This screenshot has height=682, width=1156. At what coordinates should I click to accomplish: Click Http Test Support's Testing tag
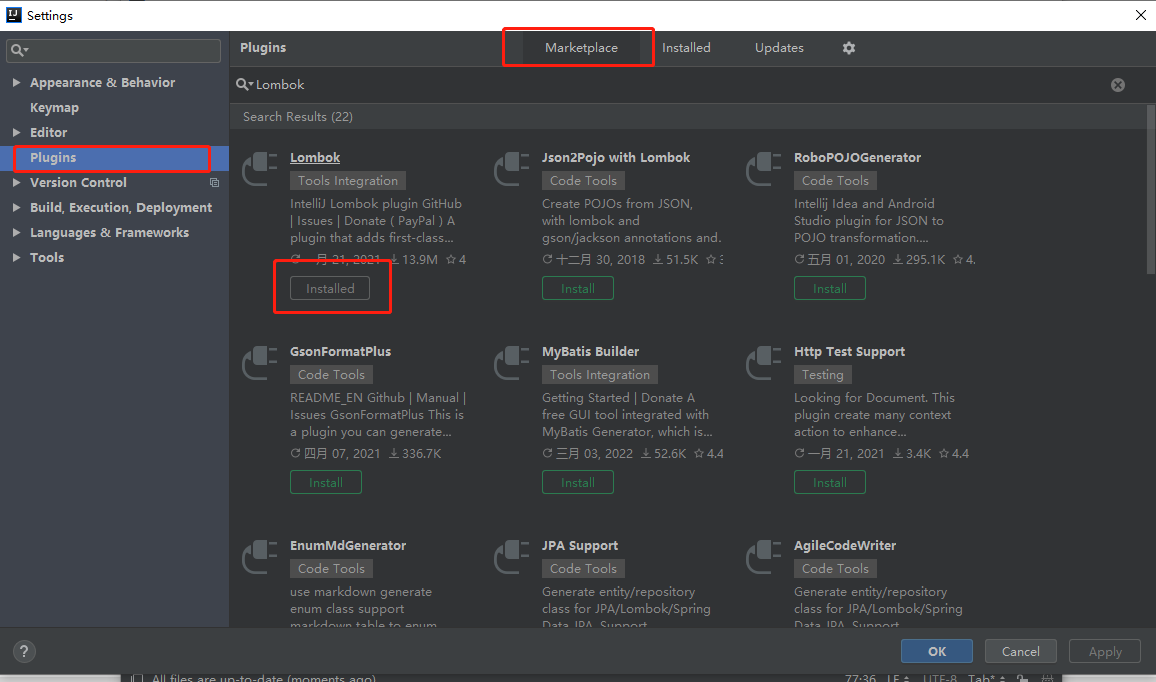[x=823, y=375]
